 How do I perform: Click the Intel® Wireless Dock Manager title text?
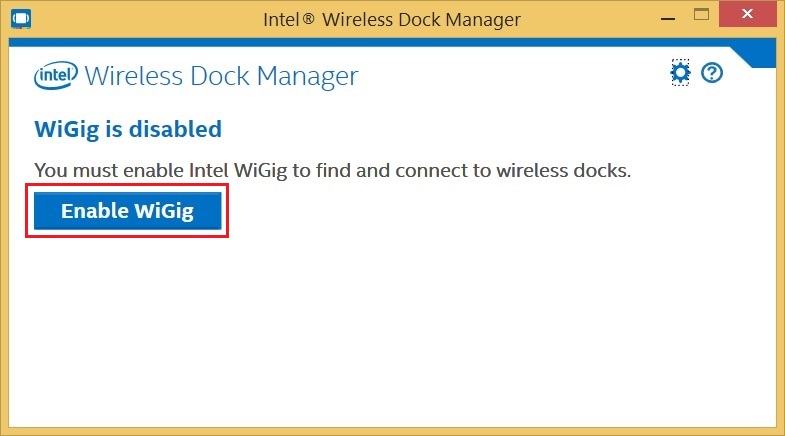coord(391,19)
